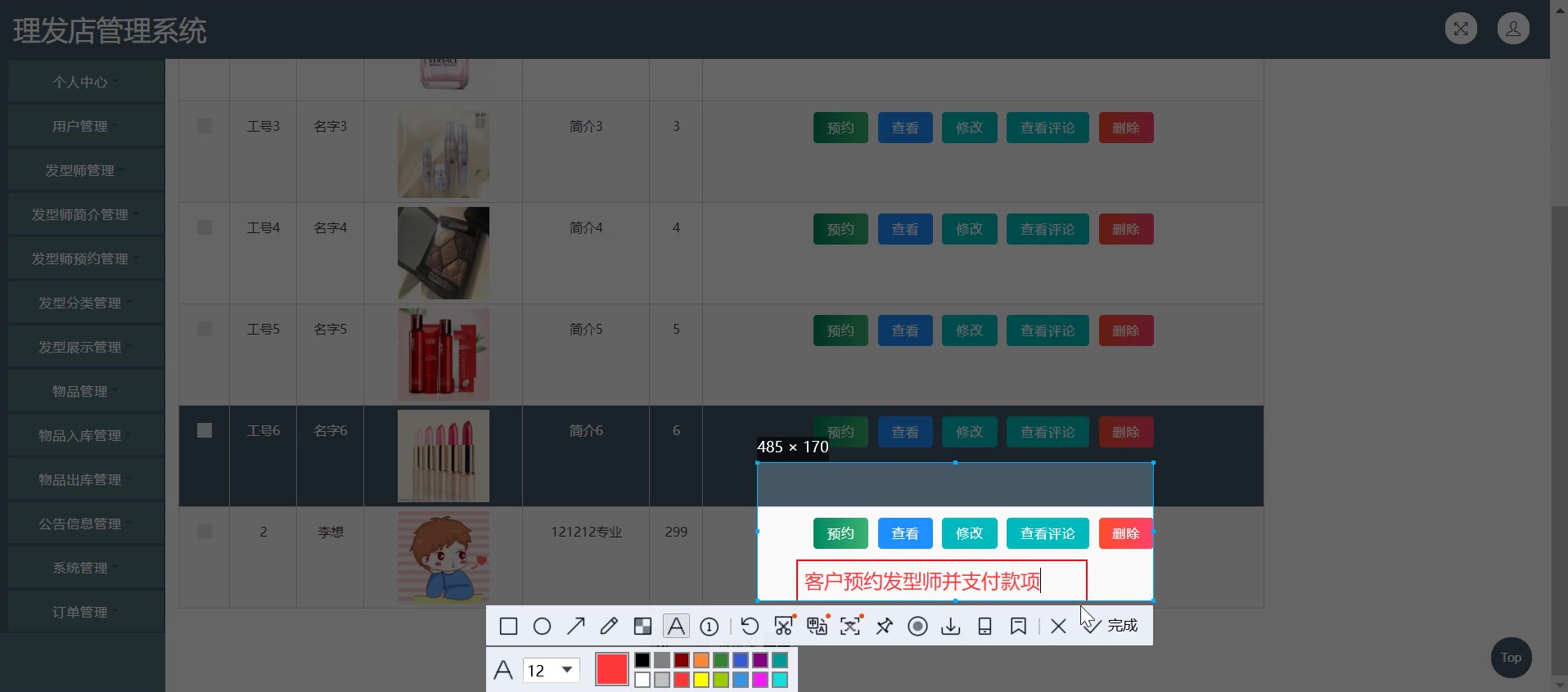This screenshot has width=1568, height=692.
Task: Expand 物品管理 sidebar menu
Action: pos(86,391)
